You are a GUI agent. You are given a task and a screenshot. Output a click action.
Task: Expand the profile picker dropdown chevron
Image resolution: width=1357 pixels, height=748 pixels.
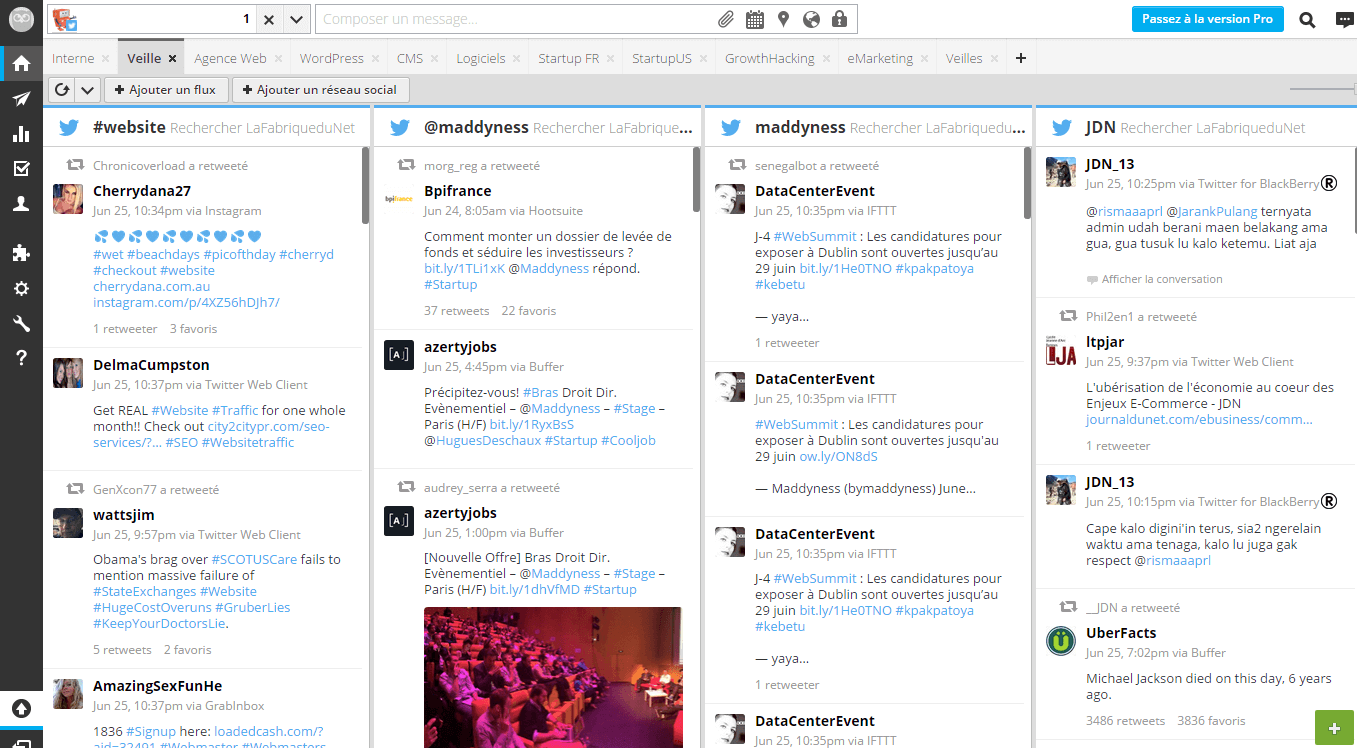point(296,19)
